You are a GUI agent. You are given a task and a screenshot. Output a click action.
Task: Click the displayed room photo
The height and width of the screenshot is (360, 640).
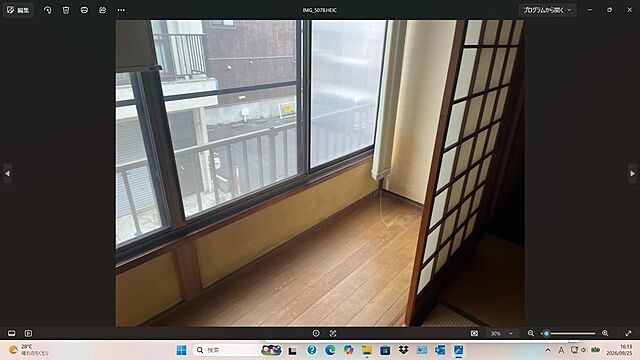(320, 173)
